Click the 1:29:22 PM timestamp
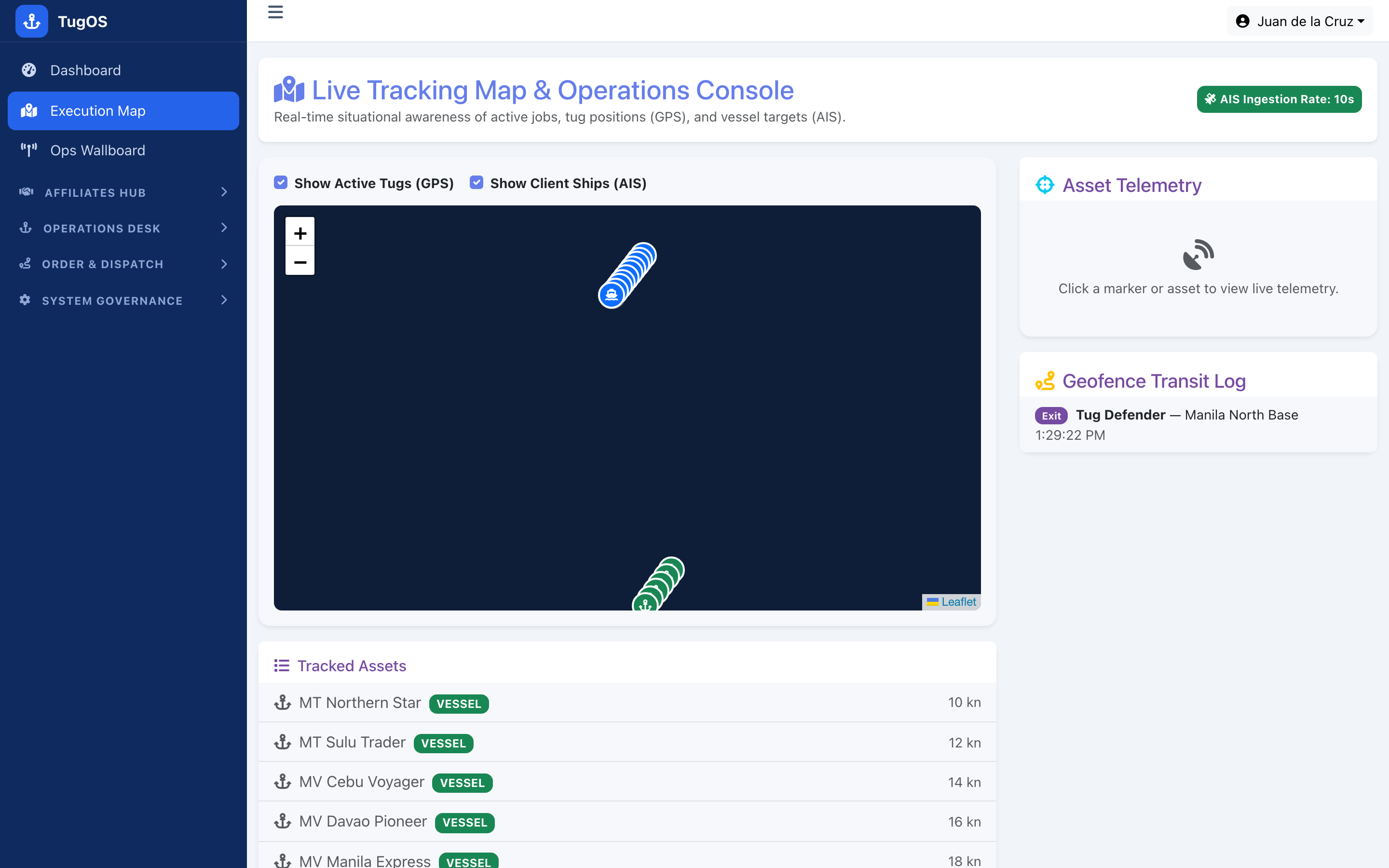This screenshot has width=1389, height=868. coord(1070,434)
